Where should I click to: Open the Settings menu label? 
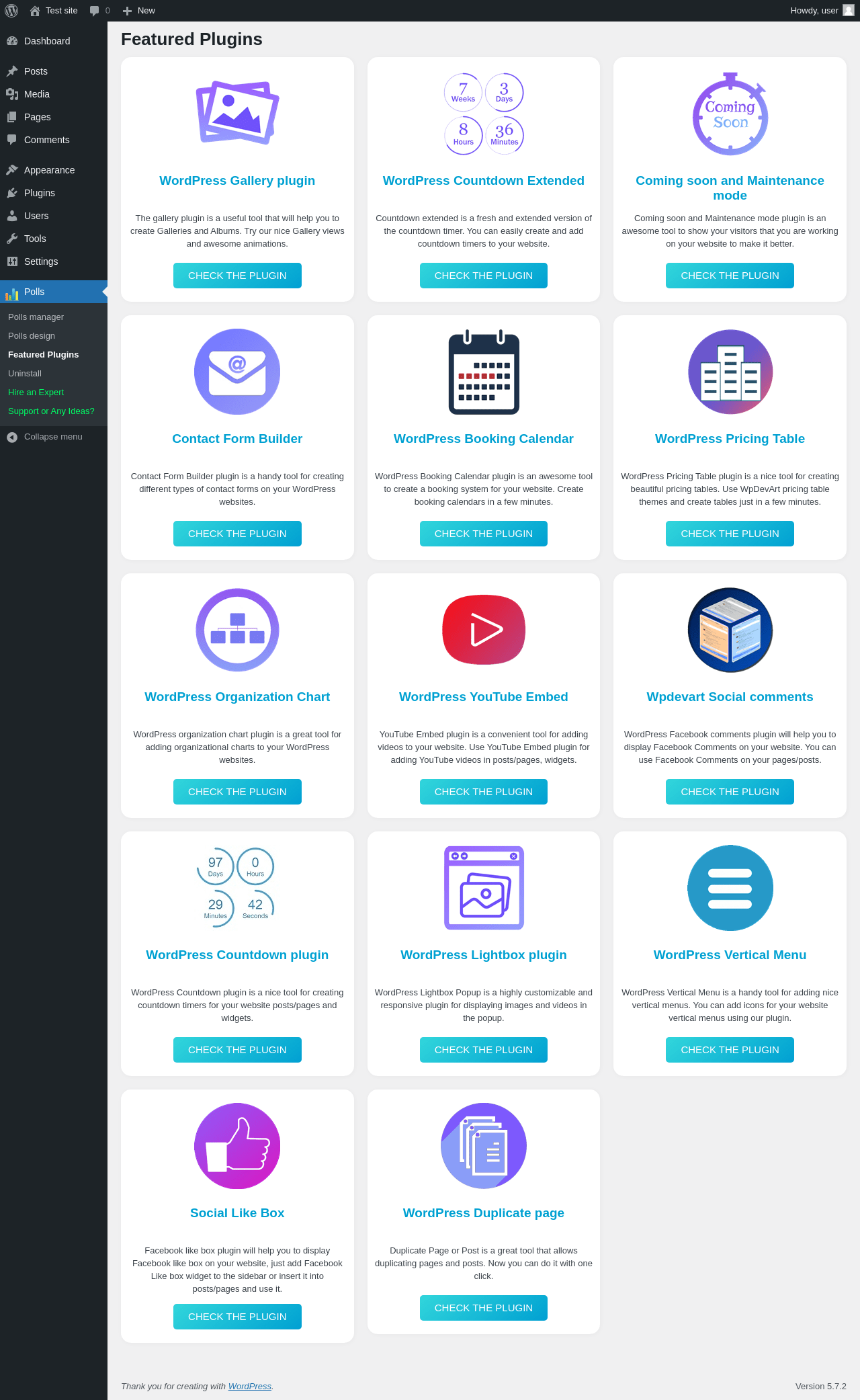41,261
